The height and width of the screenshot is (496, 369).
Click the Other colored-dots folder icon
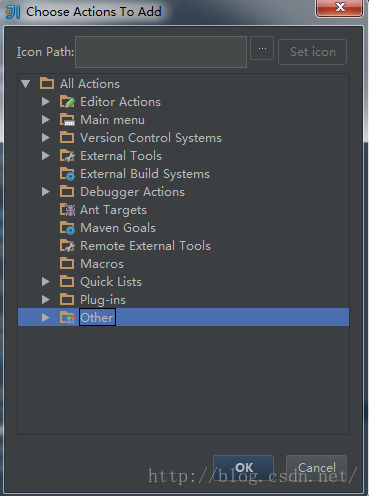[x=67, y=317]
